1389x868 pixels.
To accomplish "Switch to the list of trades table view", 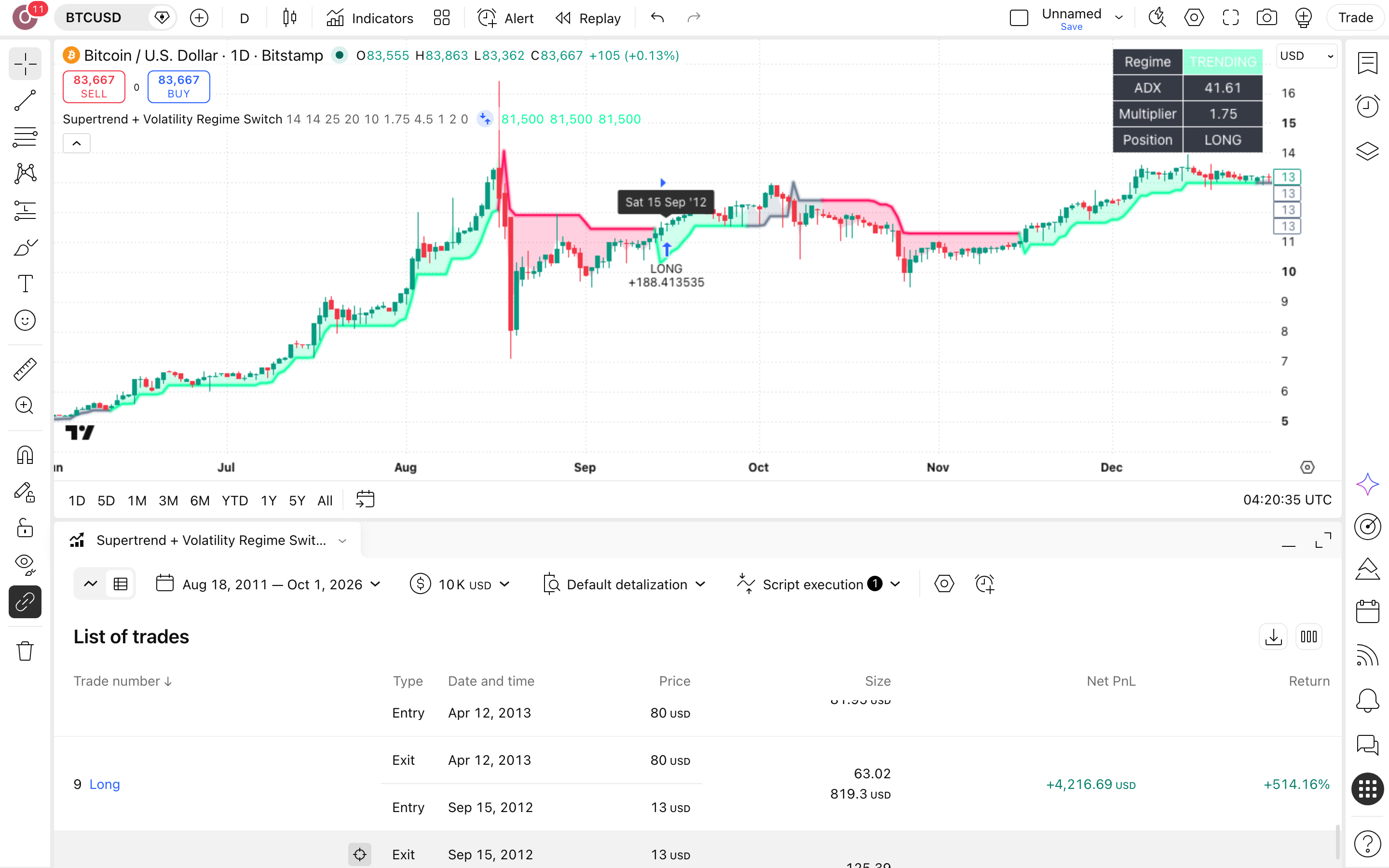I will (x=121, y=584).
